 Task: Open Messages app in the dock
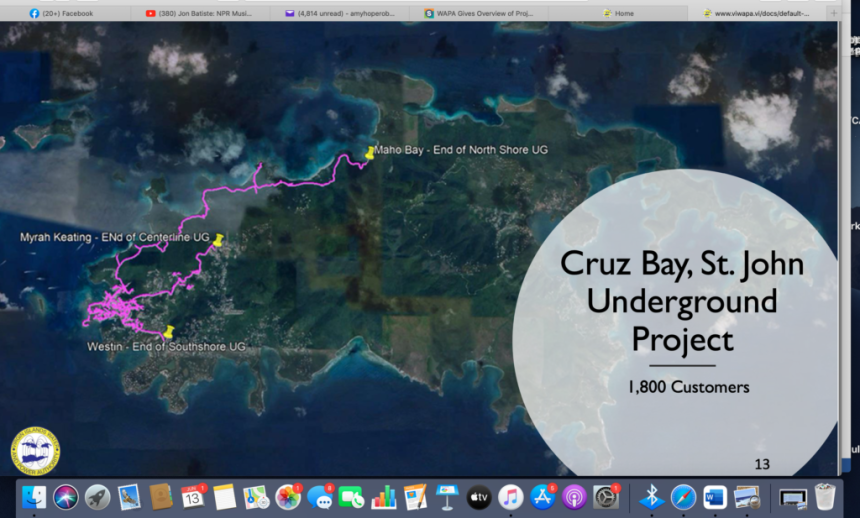click(x=320, y=497)
